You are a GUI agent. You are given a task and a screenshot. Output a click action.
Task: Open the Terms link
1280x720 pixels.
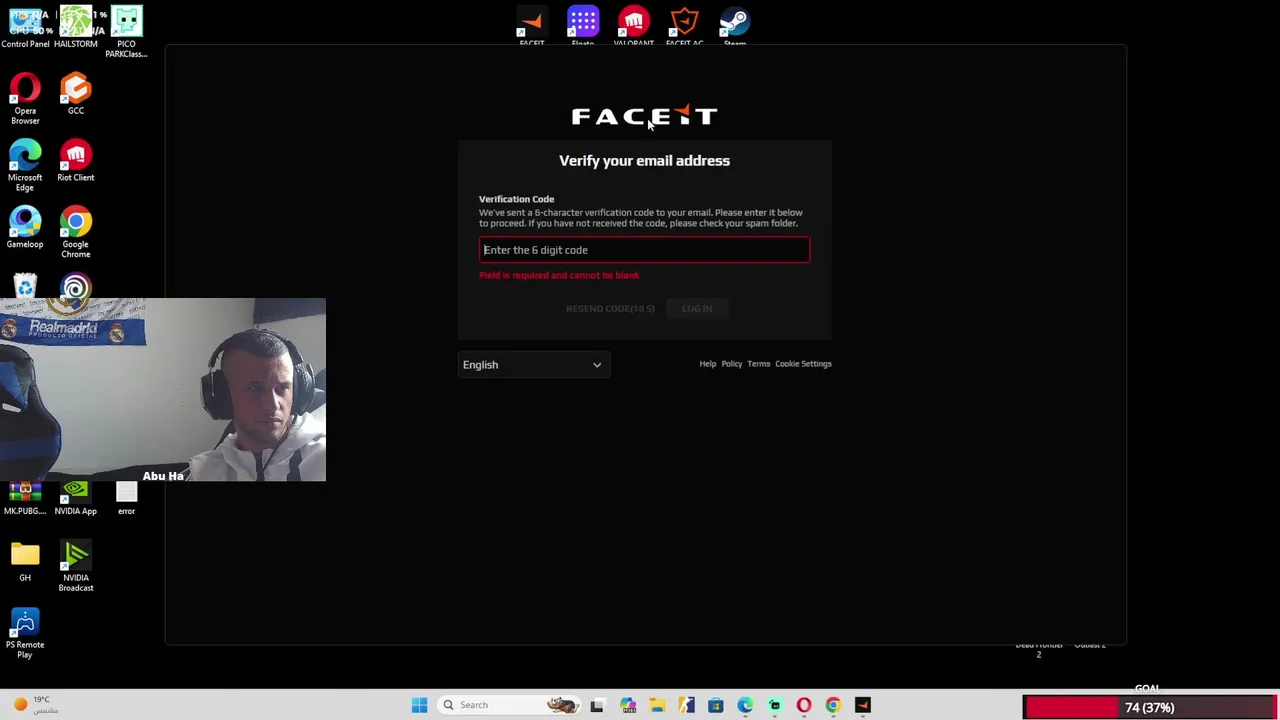pos(759,364)
